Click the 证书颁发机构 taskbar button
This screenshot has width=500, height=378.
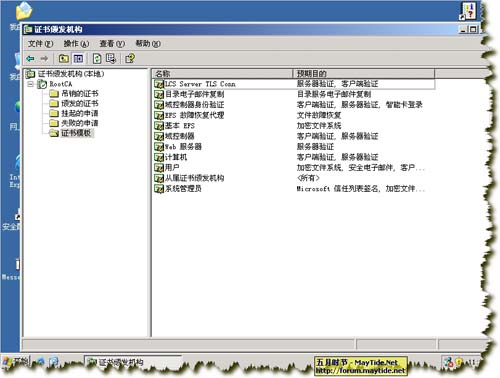133,362
